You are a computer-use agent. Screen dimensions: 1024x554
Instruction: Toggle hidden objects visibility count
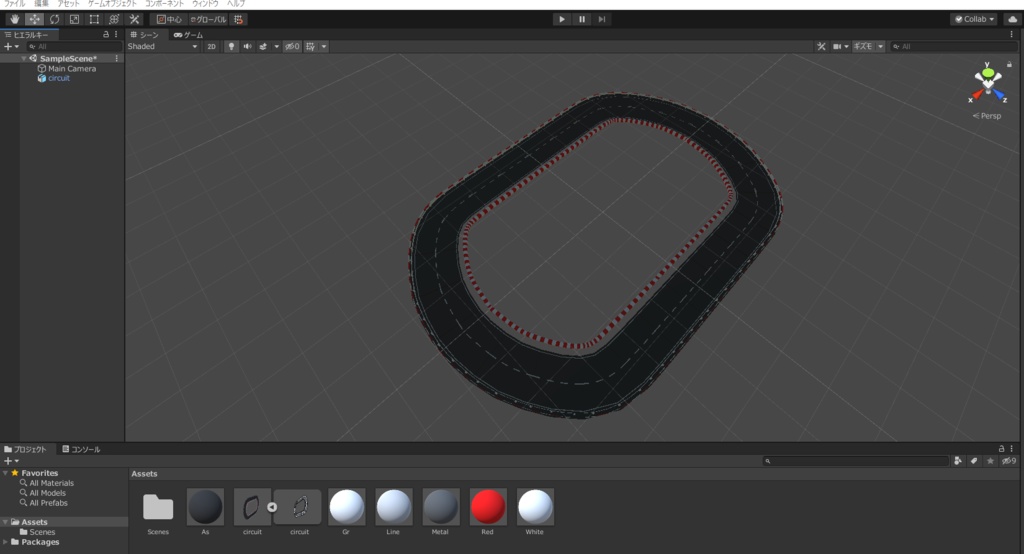tap(292, 46)
